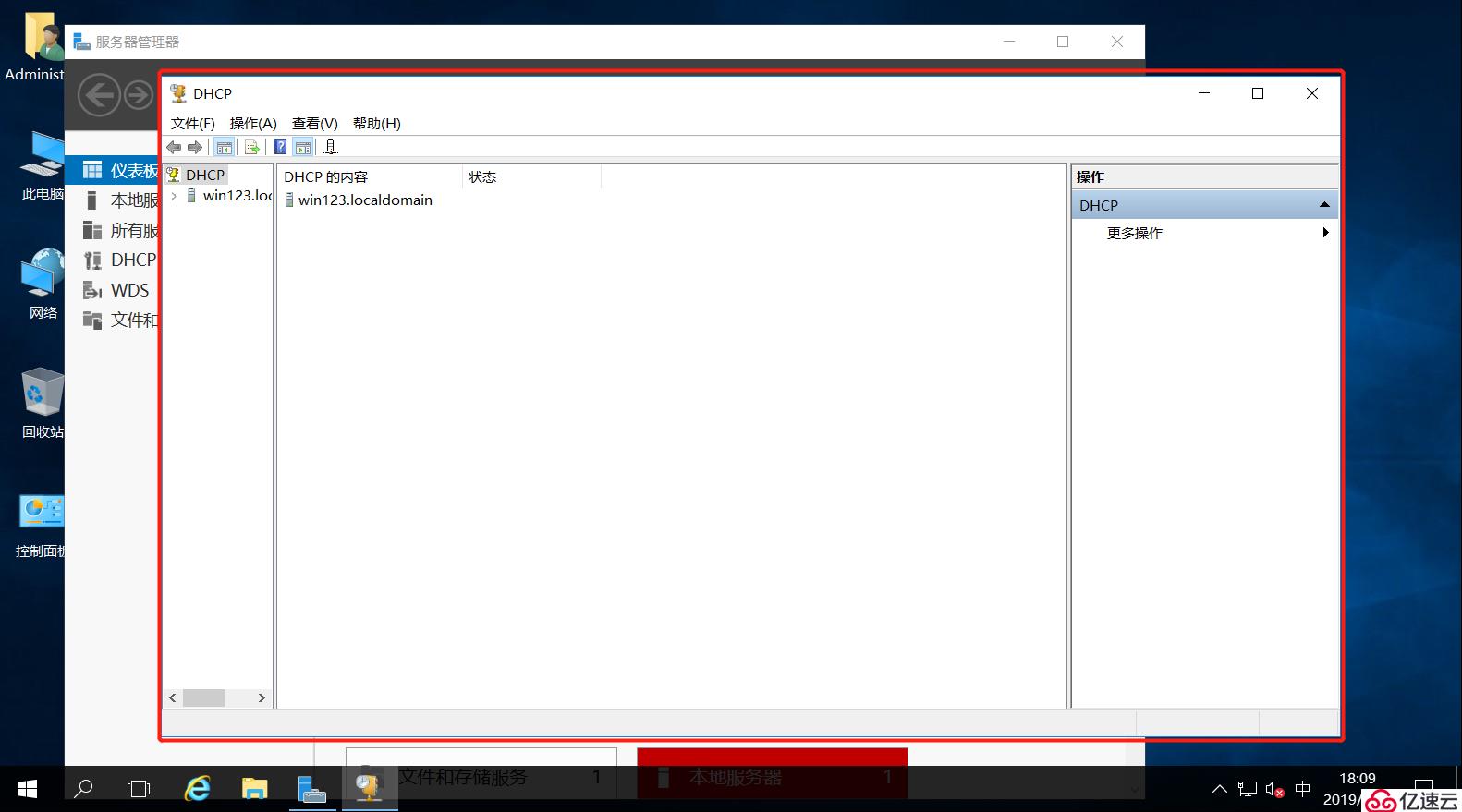The image size is (1462, 812).
Task: Open 网络 desktop icon
Action: tap(43, 285)
